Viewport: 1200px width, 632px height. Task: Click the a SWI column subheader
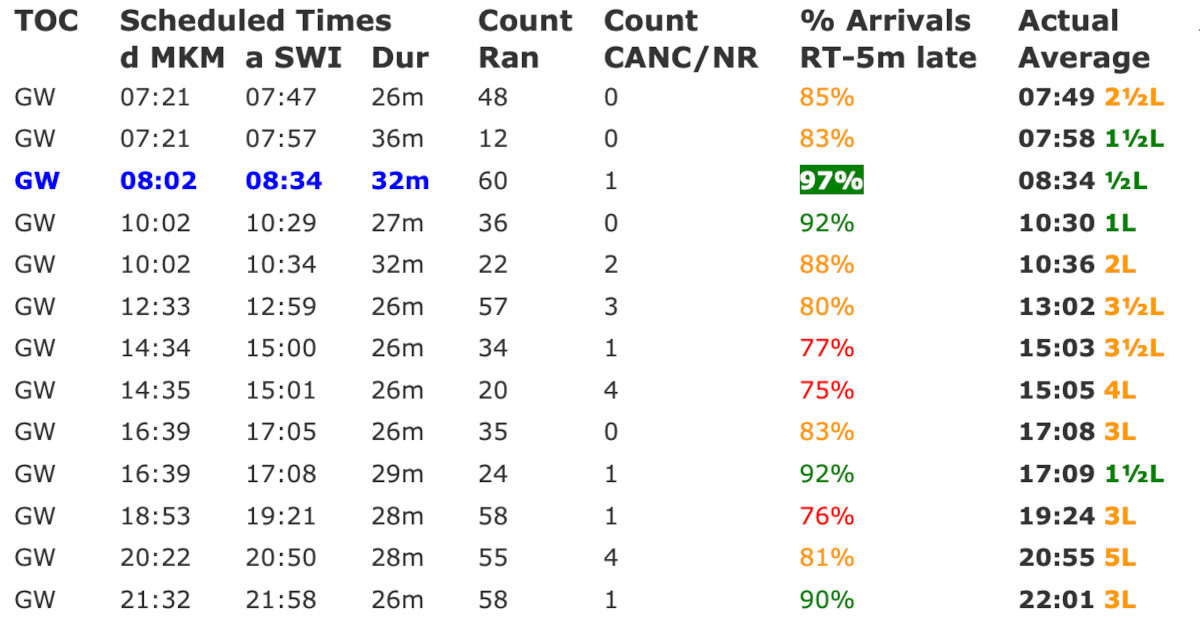(x=294, y=58)
